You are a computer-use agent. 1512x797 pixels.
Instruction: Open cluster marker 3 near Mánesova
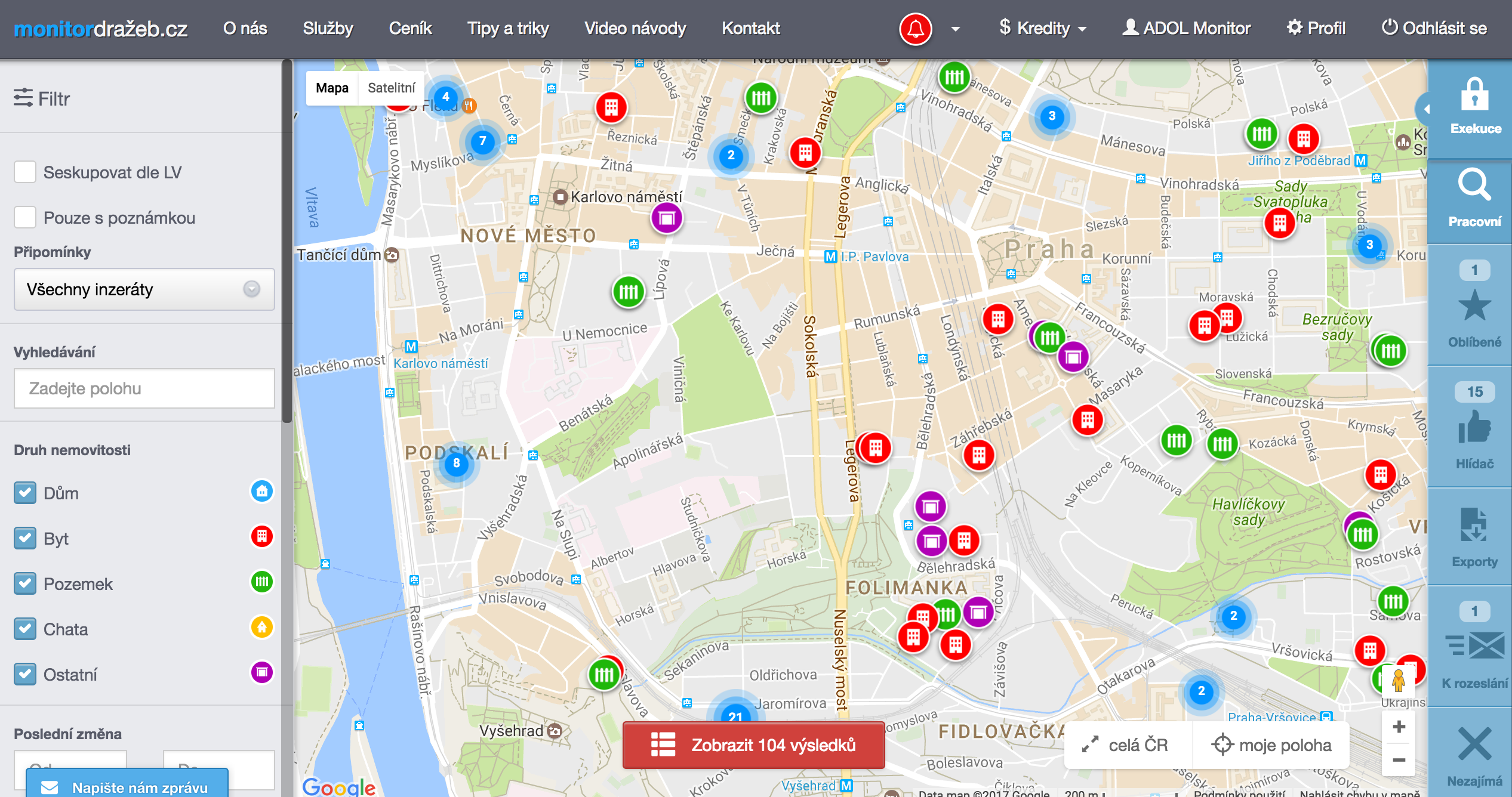coord(1052,116)
